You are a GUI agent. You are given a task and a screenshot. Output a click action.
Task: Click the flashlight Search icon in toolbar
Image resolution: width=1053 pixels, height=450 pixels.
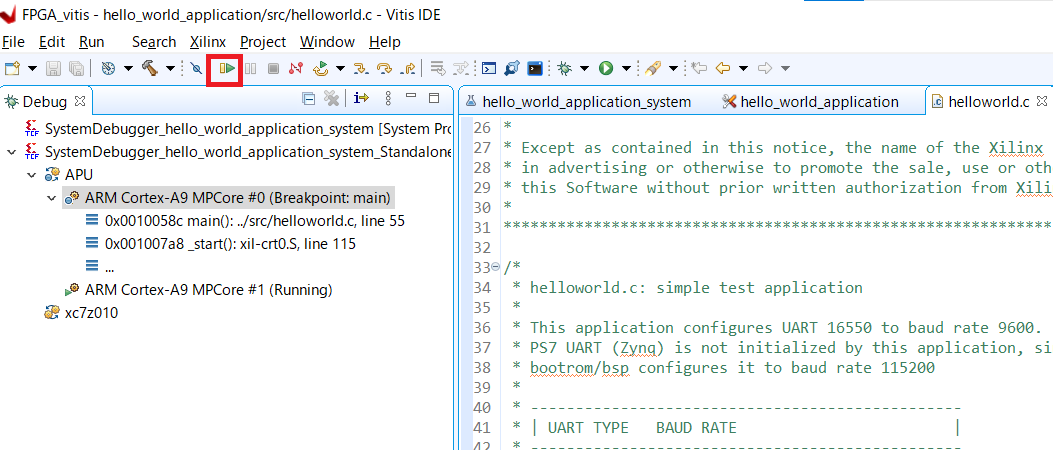[652, 68]
